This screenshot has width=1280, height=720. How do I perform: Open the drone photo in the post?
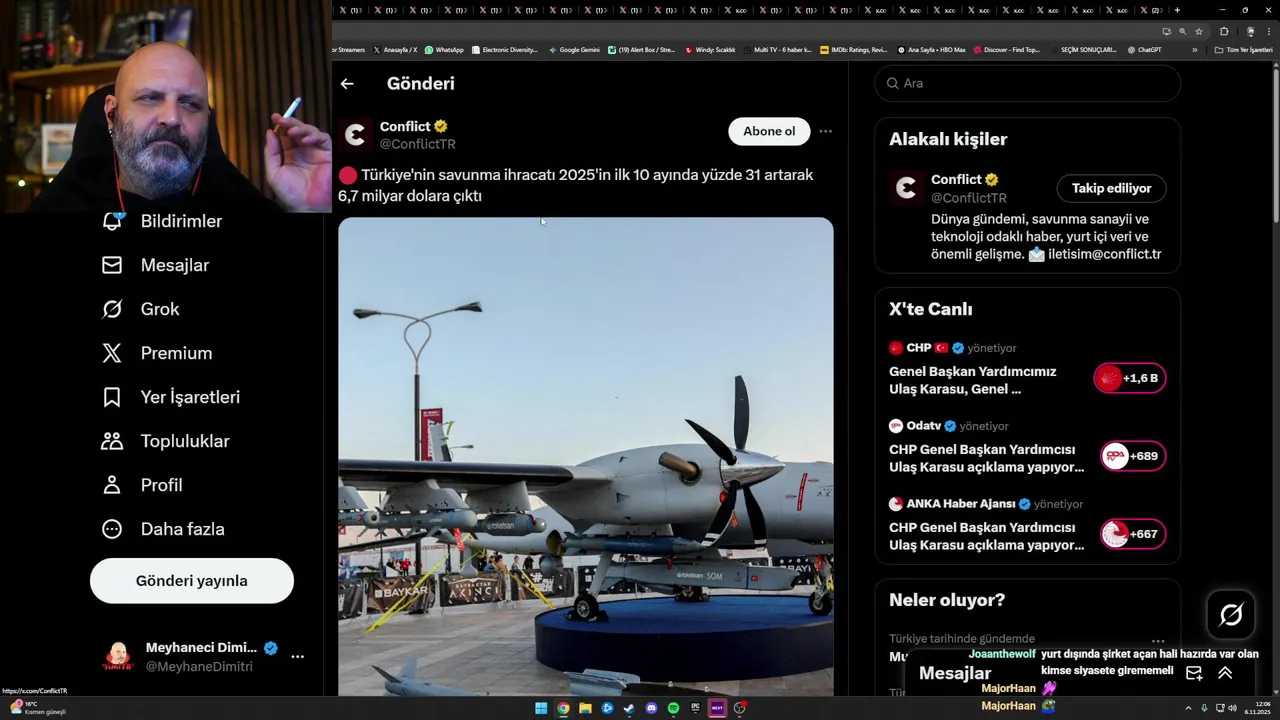pyautogui.click(x=586, y=456)
